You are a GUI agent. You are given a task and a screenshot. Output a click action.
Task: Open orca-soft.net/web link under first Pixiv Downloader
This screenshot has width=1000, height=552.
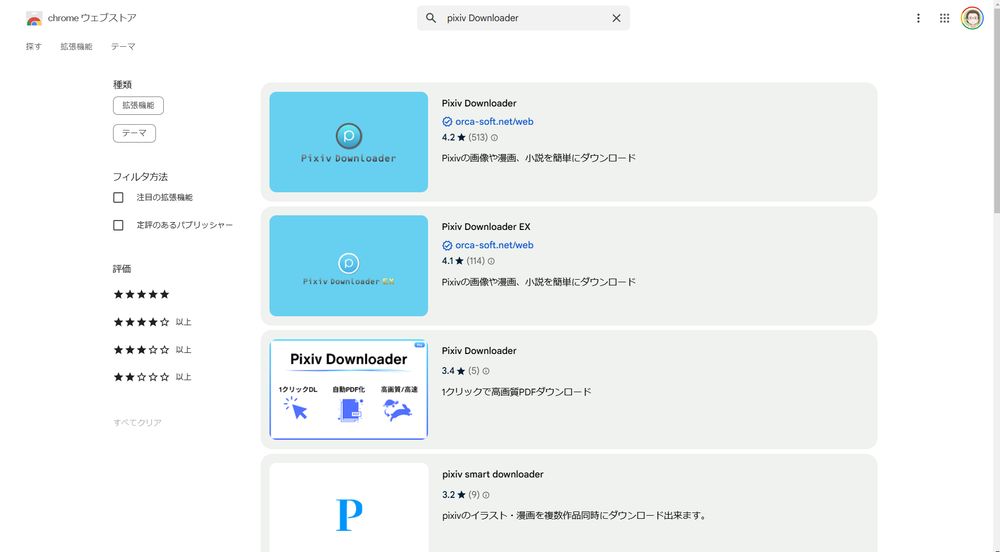pyautogui.click(x=494, y=122)
